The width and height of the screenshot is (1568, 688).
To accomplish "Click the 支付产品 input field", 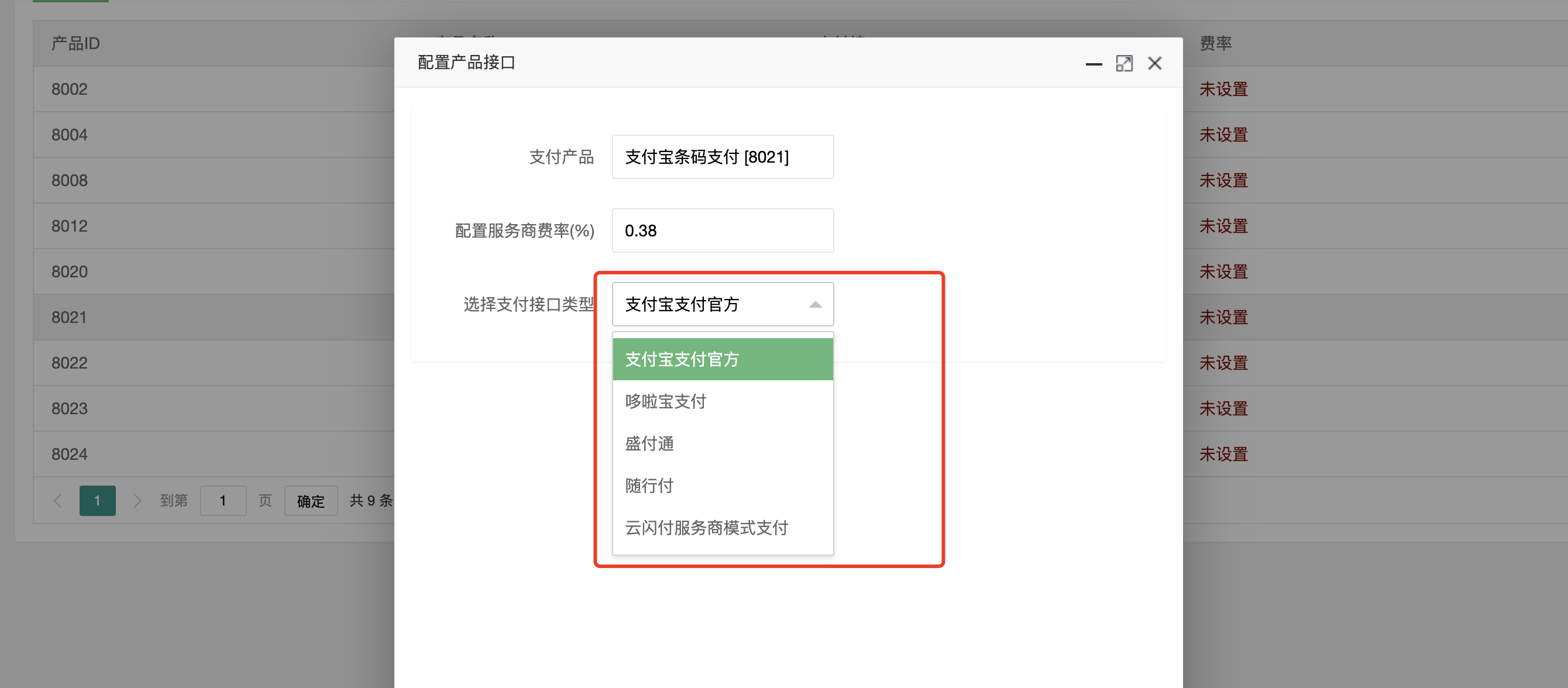I will 723,156.
